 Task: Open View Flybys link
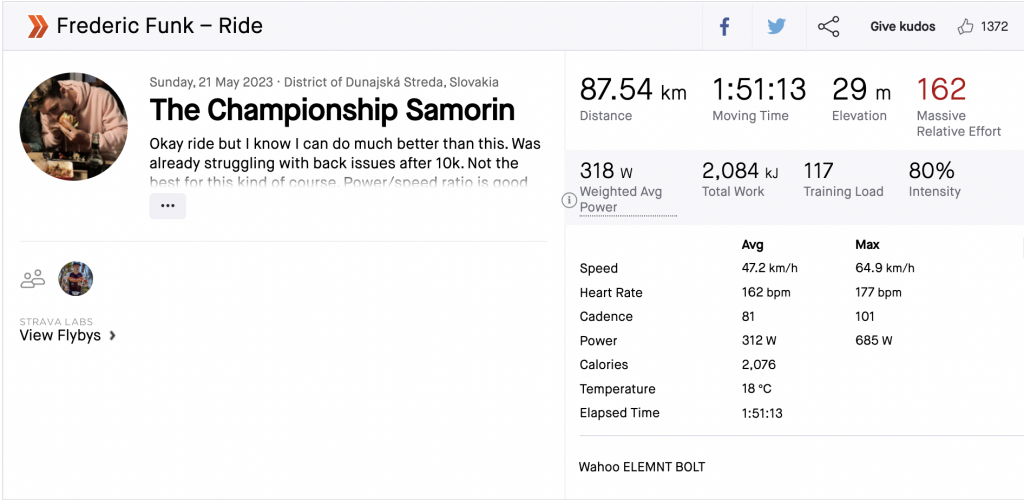pyautogui.click(x=60, y=336)
